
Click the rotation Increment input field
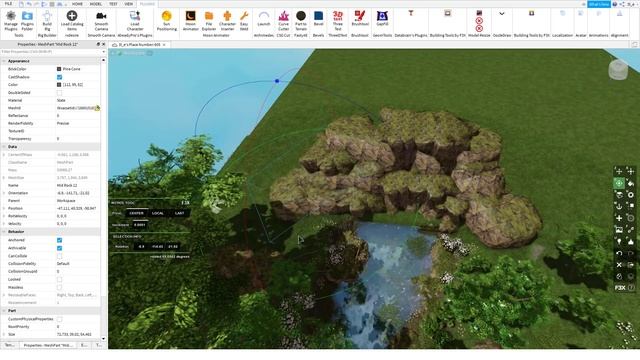coord(140,225)
